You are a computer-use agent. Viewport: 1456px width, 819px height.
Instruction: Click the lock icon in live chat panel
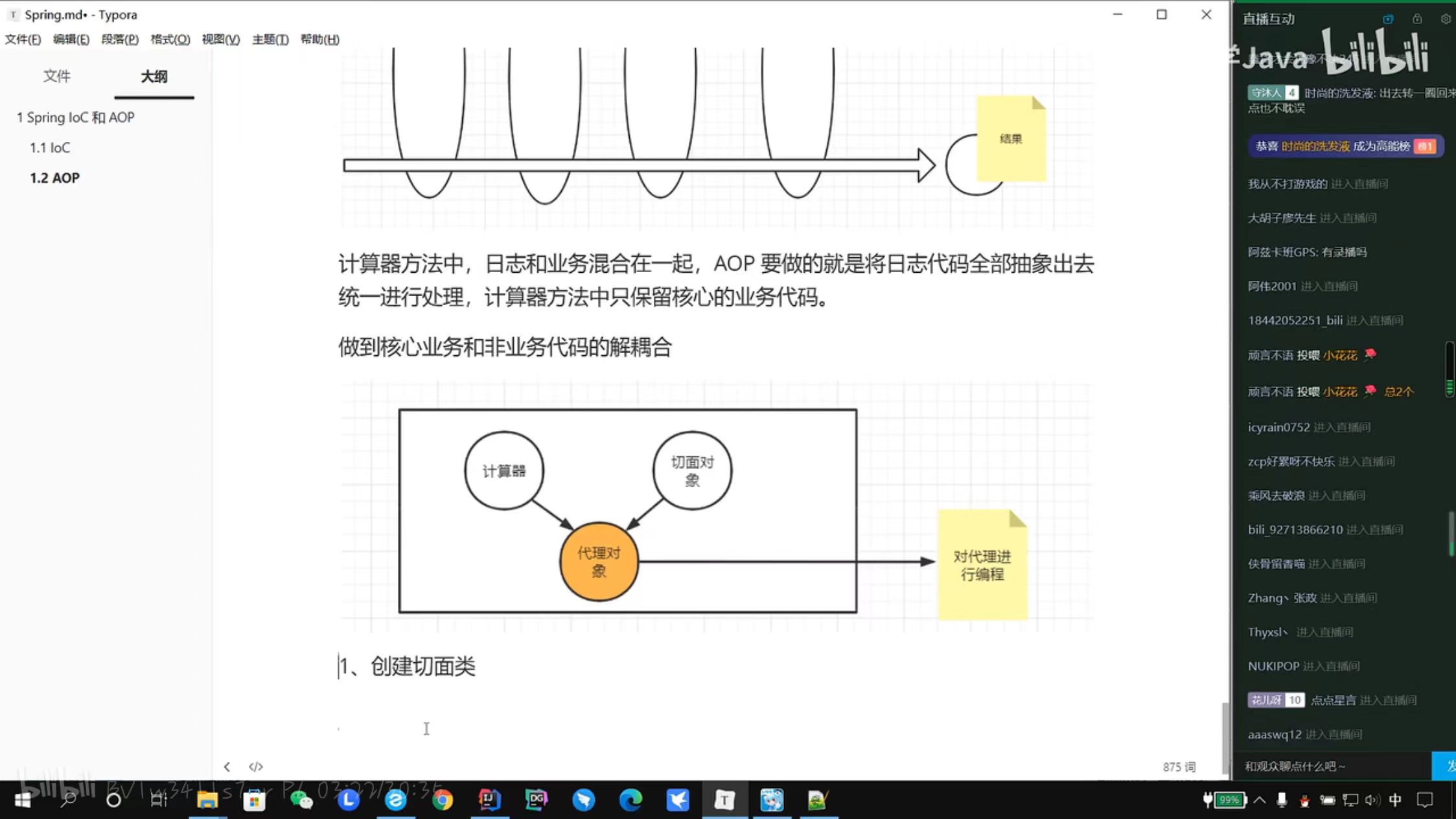[1417, 19]
